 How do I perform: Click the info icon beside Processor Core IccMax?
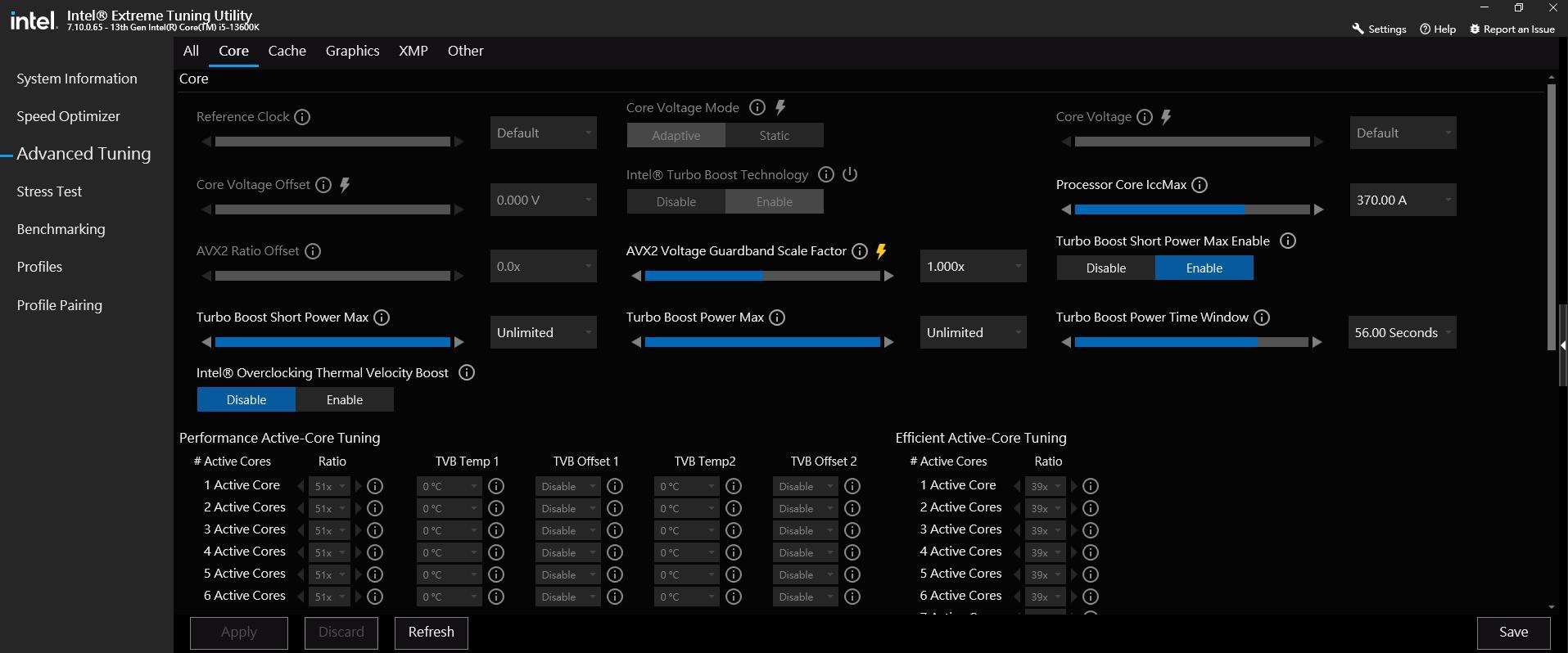pos(1200,185)
